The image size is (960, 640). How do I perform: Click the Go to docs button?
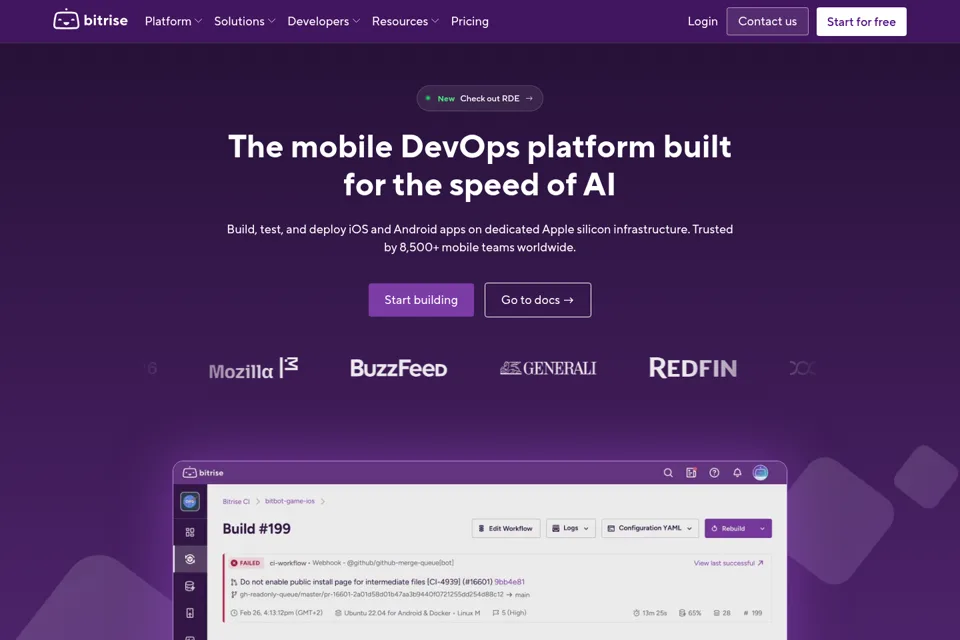538,299
